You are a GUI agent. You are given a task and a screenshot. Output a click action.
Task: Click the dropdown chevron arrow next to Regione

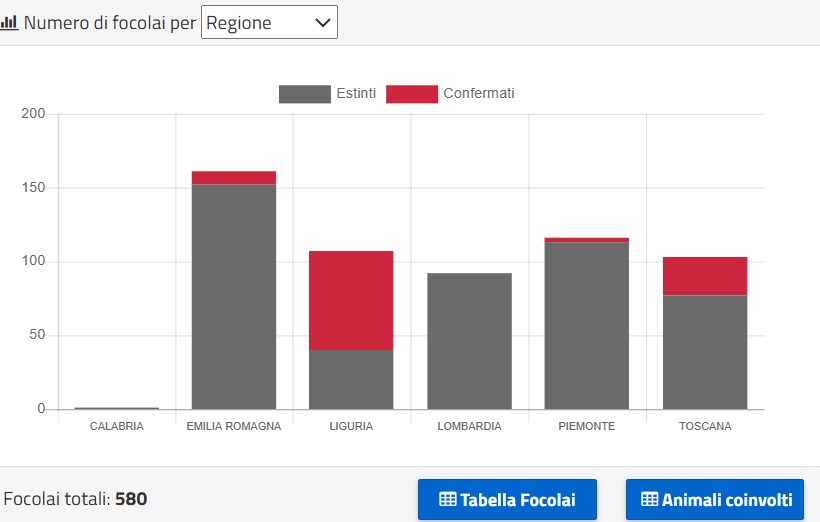(x=323, y=22)
